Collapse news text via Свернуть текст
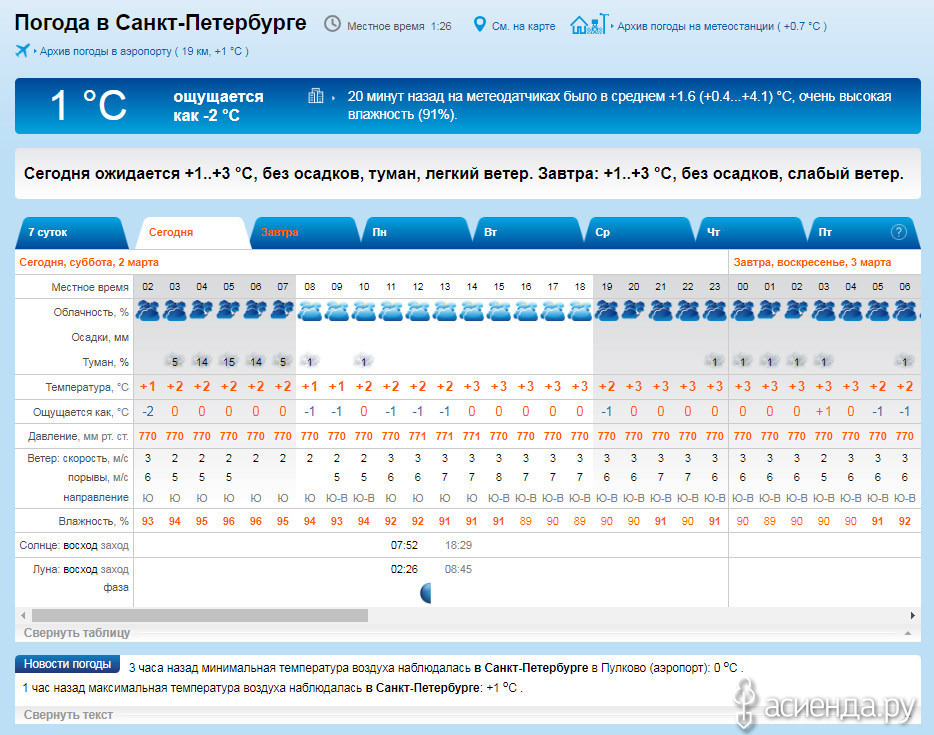 pyautogui.click(x=68, y=715)
